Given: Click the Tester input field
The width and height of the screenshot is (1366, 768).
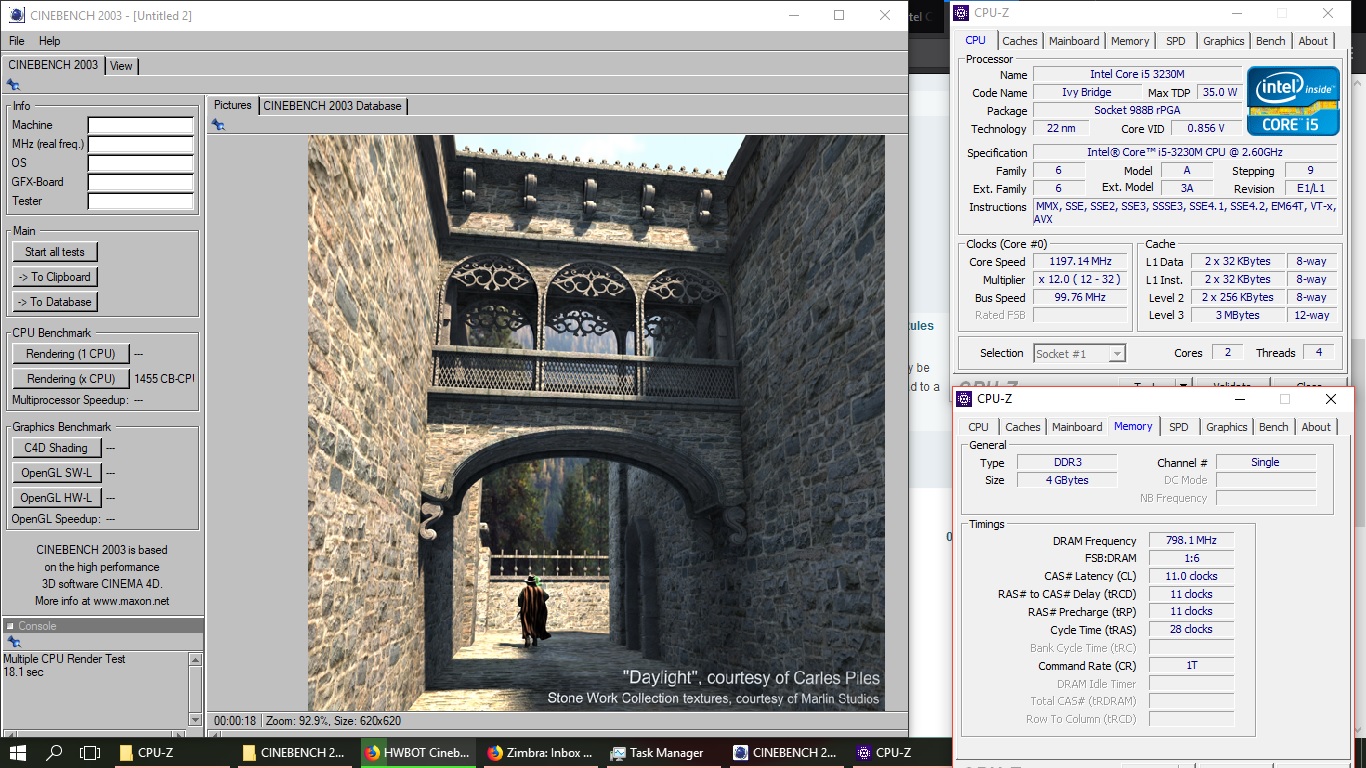Looking at the screenshot, I should tap(141, 201).
